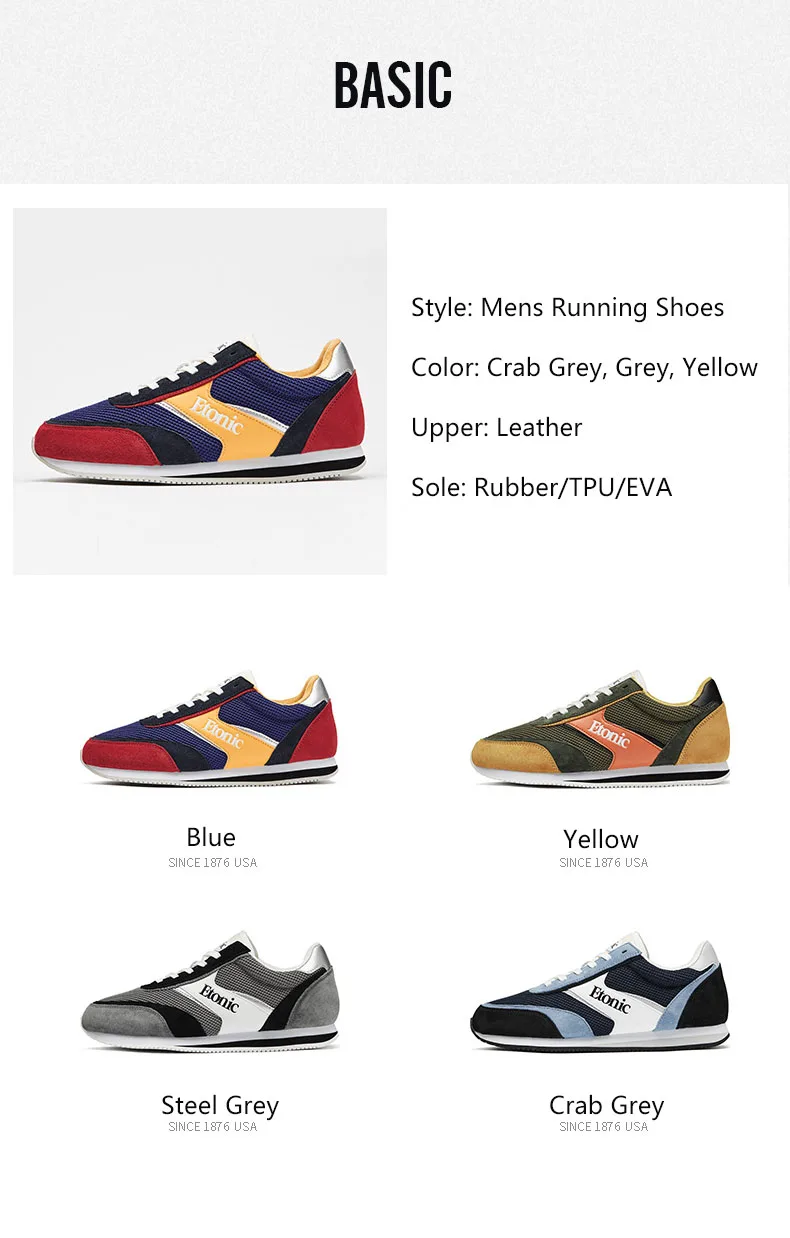Click the Steel Grey color label

[x=220, y=1105]
